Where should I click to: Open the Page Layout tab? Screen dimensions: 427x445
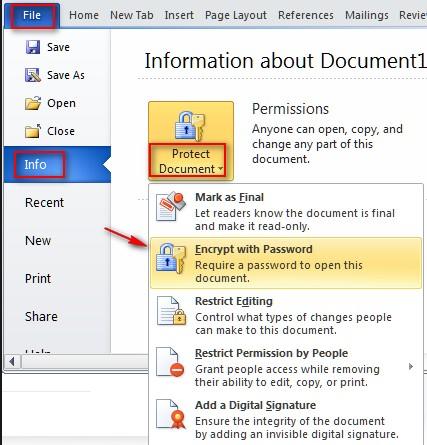[236, 15]
